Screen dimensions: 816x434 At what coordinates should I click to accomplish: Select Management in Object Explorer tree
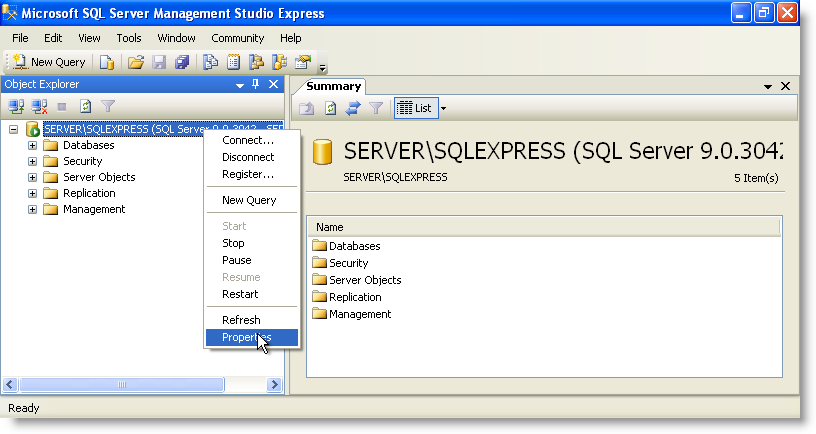pyautogui.click(x=94, y=210)
